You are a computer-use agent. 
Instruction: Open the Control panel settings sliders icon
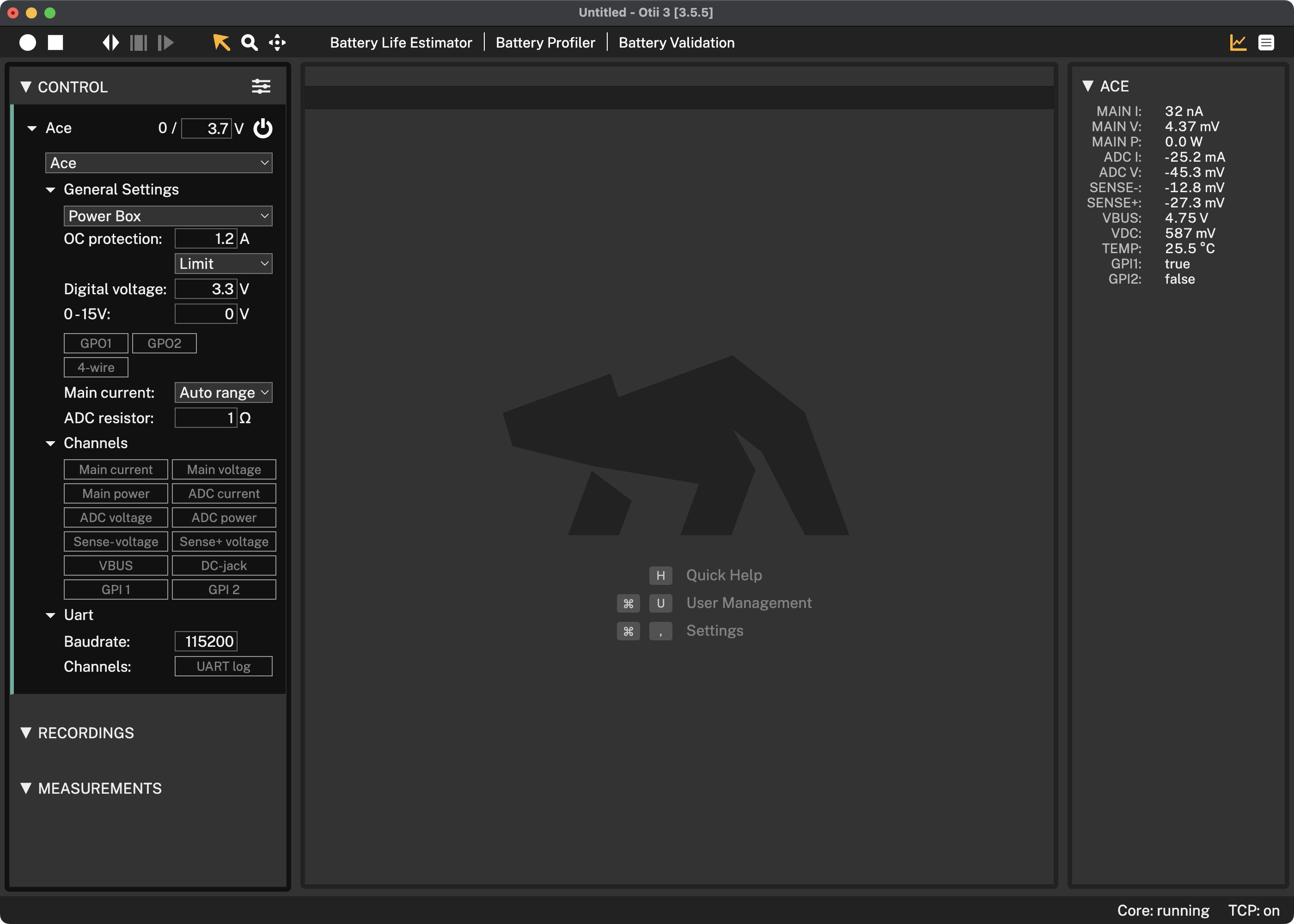[261, 86]
